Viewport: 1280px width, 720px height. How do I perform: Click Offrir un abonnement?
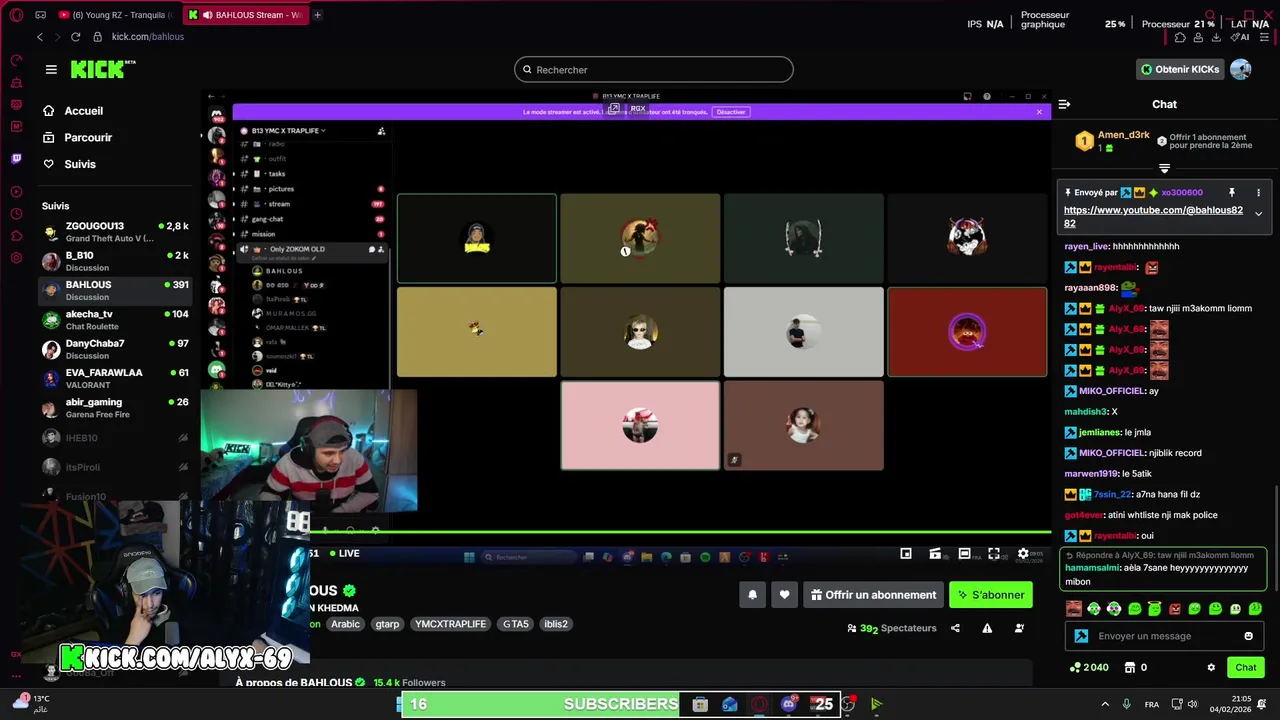pyautogui.click(x=873, y=595)
